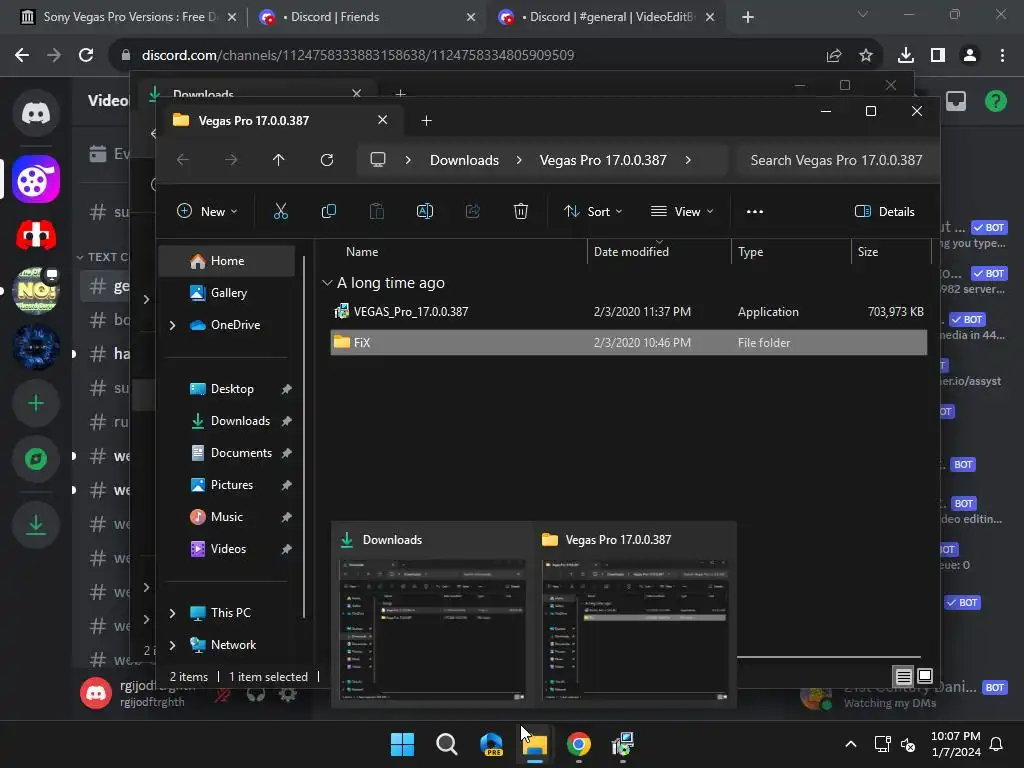
Task: Toggle the Details pane button
Action: 884,211
